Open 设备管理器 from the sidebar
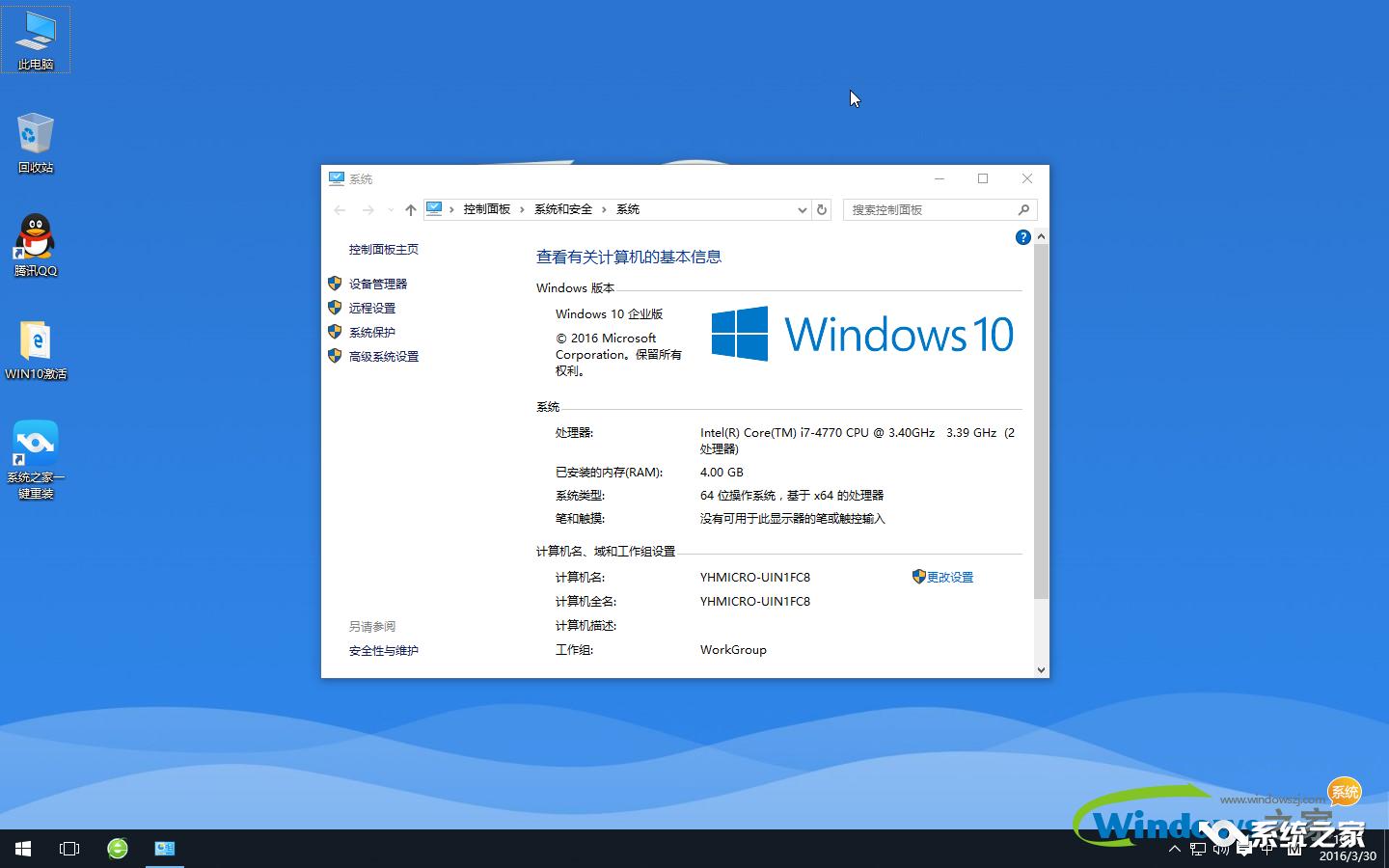The image size is (1389, 868). coord(379,284)
